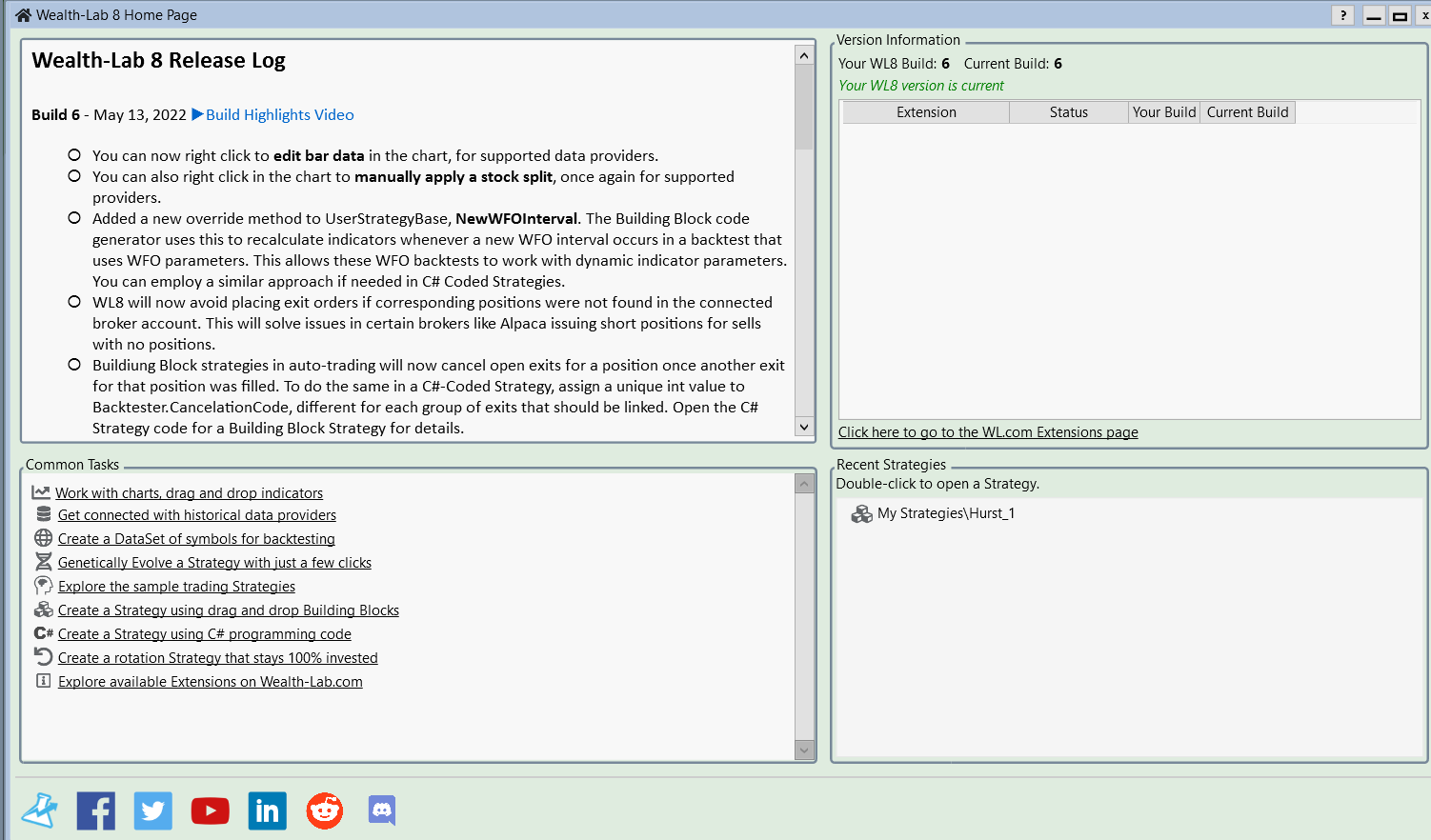The image size is (1431, 840).
Task: Click the blocks icon beside Building Blocks task
Action: pyautogui.click(x=44, y=610)
